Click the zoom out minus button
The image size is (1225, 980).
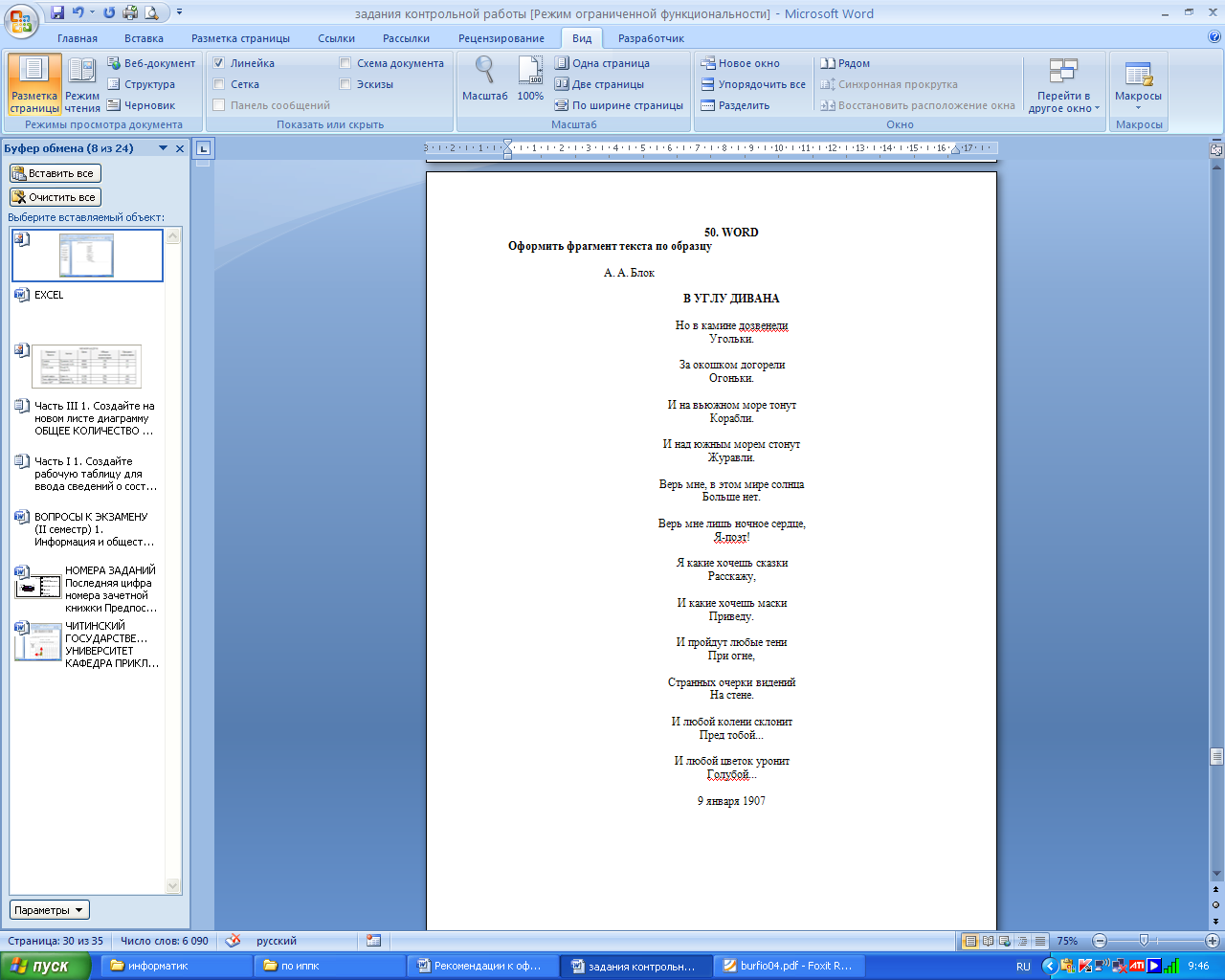[x=1100, y=941]
